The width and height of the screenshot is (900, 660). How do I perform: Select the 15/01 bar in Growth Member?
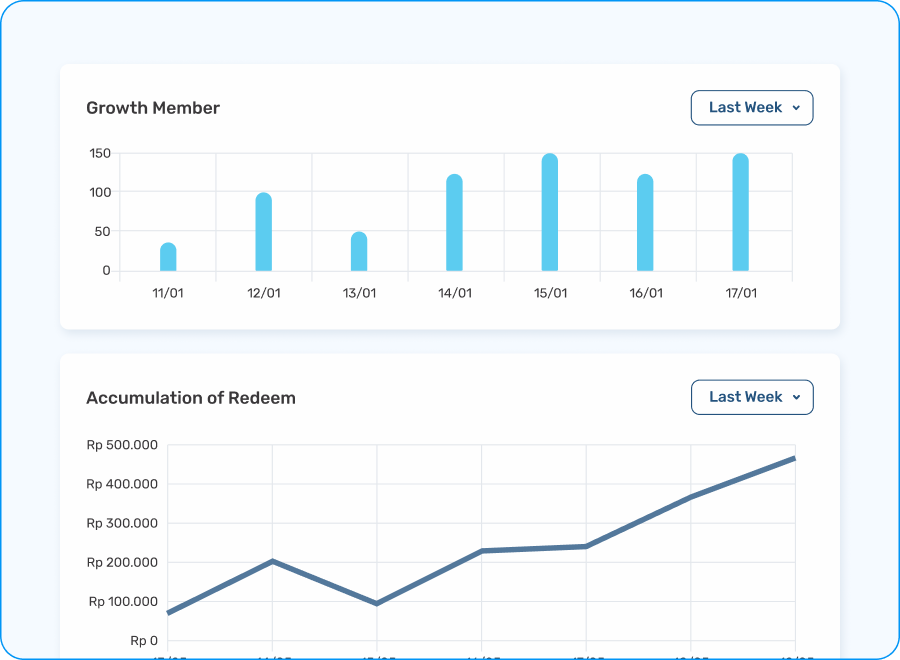[x=550, y=212]
